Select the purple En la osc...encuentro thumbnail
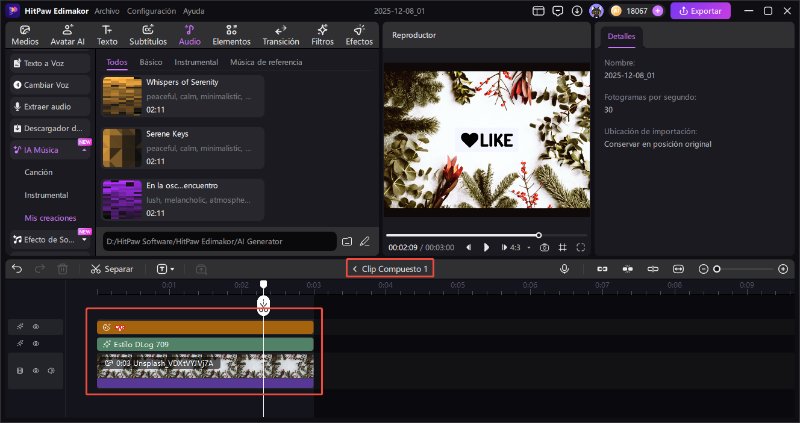The image size is (800, 423). (122, 200)
